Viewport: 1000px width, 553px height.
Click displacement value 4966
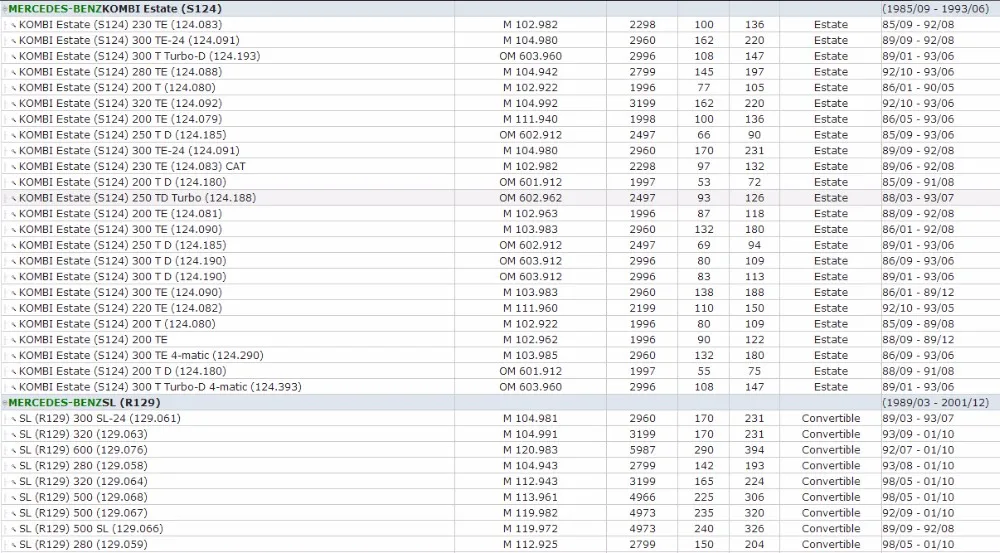tap(642, 497)
